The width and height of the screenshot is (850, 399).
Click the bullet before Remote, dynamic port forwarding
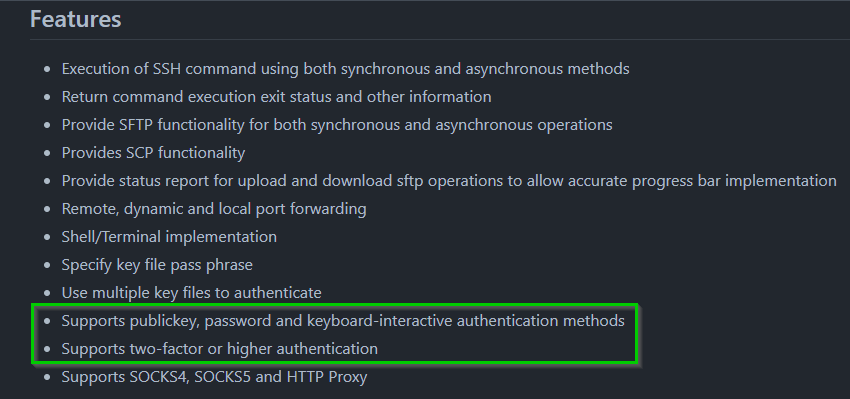[48, 209]
